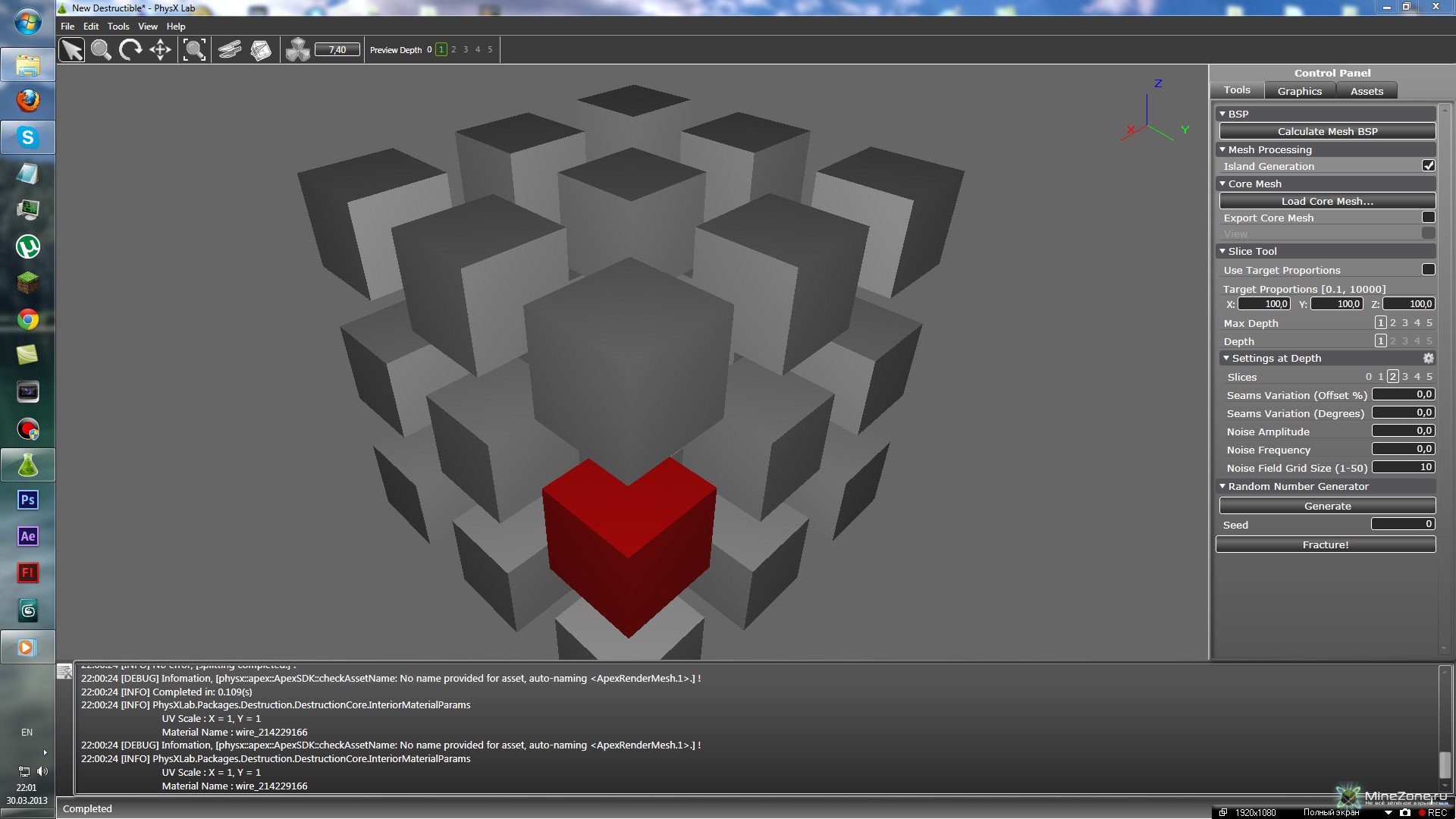
Task: Collapse the BSP section
Action: click(x=1222, y=114)
